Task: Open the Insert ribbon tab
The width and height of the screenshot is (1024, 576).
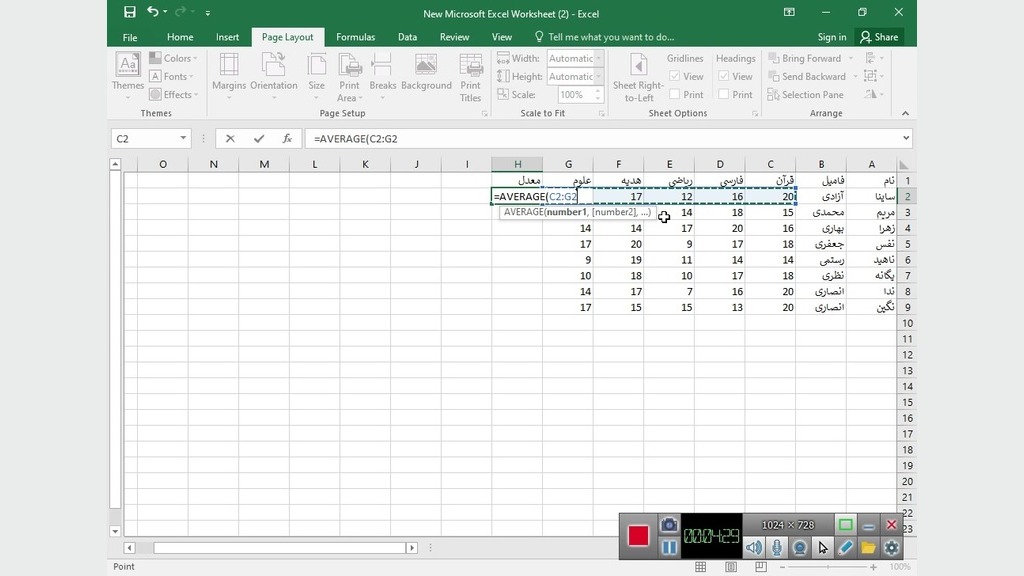Action: (x=227, y=37)
